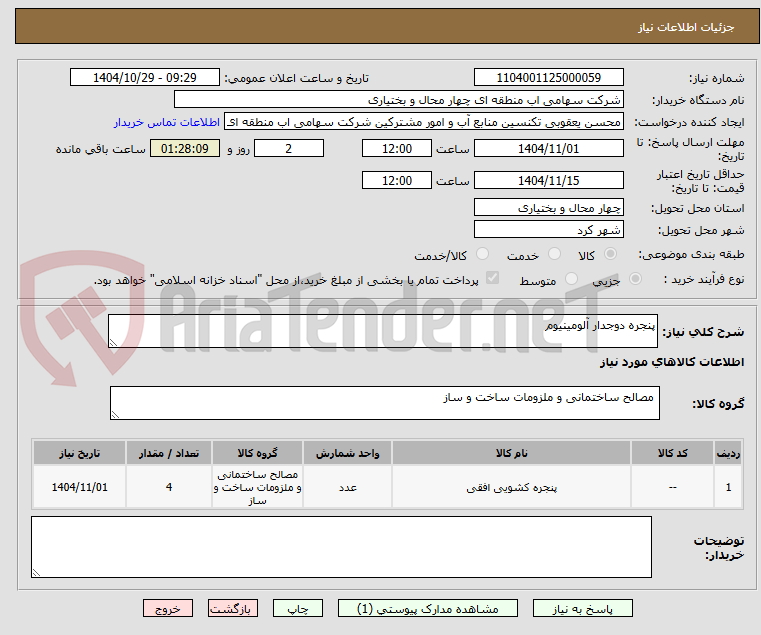The height and width of the screenshot is (635, 761).
Task: Click the بازگشت back button
Action: pos(233,608)
